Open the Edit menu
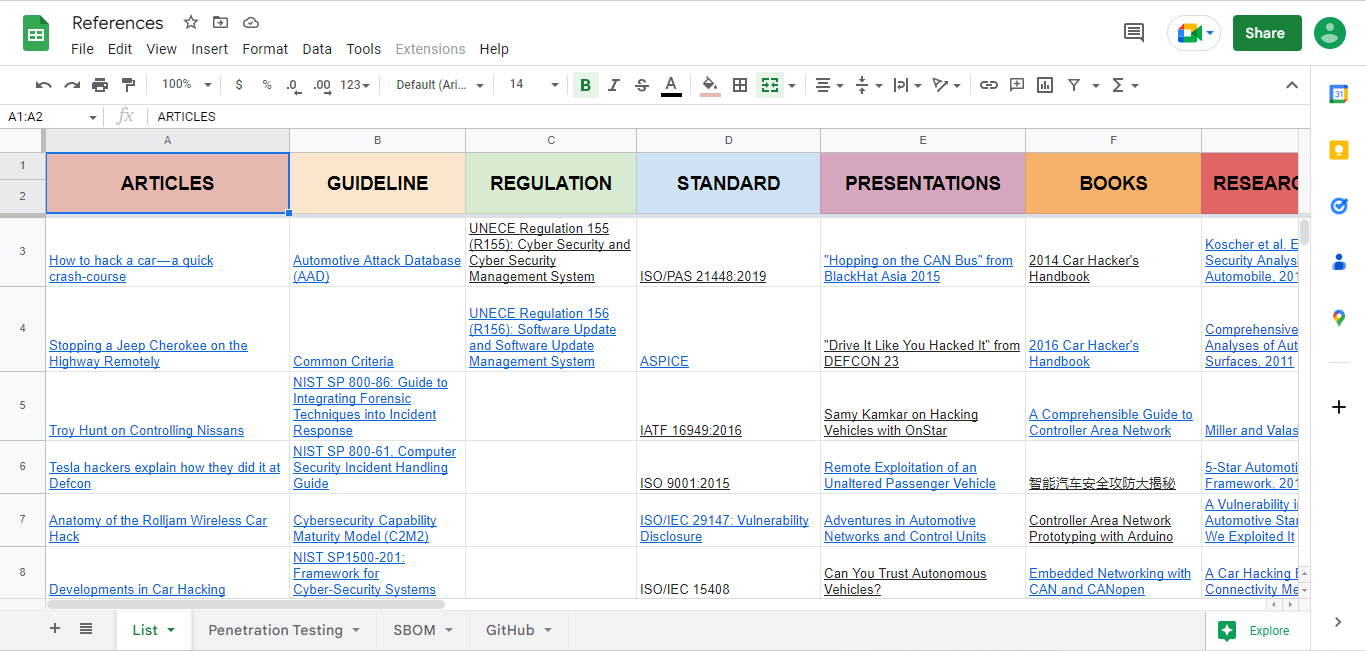 click(x=120, y=49)
